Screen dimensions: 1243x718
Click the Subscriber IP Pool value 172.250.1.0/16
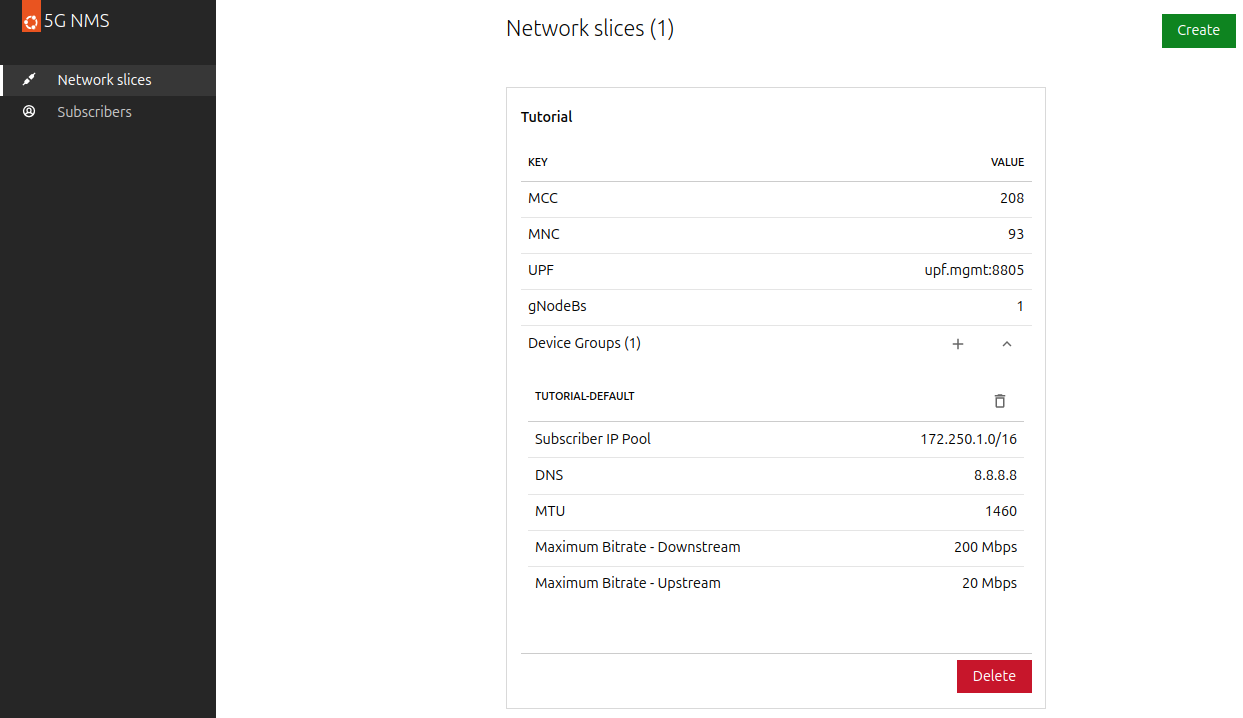click(x=969, y=439)
